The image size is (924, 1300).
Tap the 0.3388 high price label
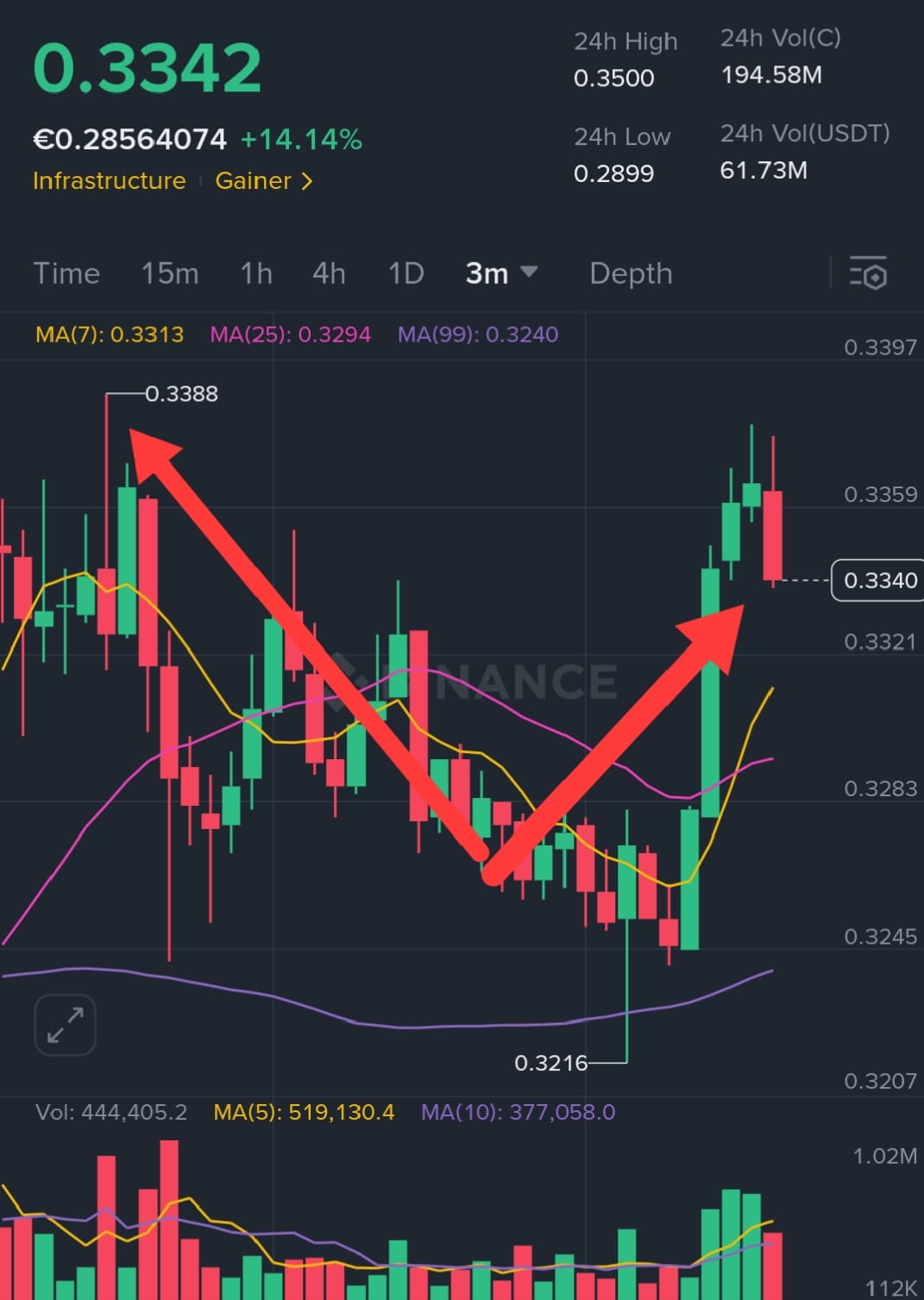tap(182, 394)
